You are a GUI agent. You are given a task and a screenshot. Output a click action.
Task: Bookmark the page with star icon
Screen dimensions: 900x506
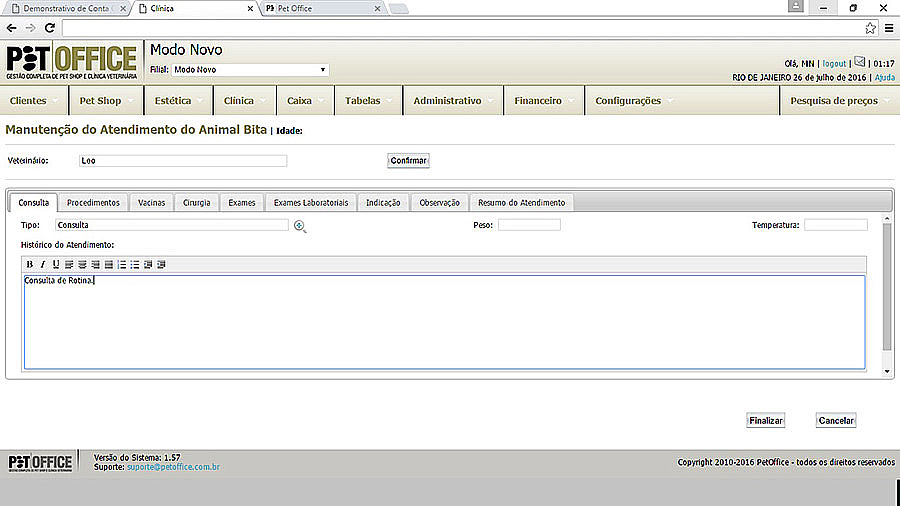pos(870,28)
